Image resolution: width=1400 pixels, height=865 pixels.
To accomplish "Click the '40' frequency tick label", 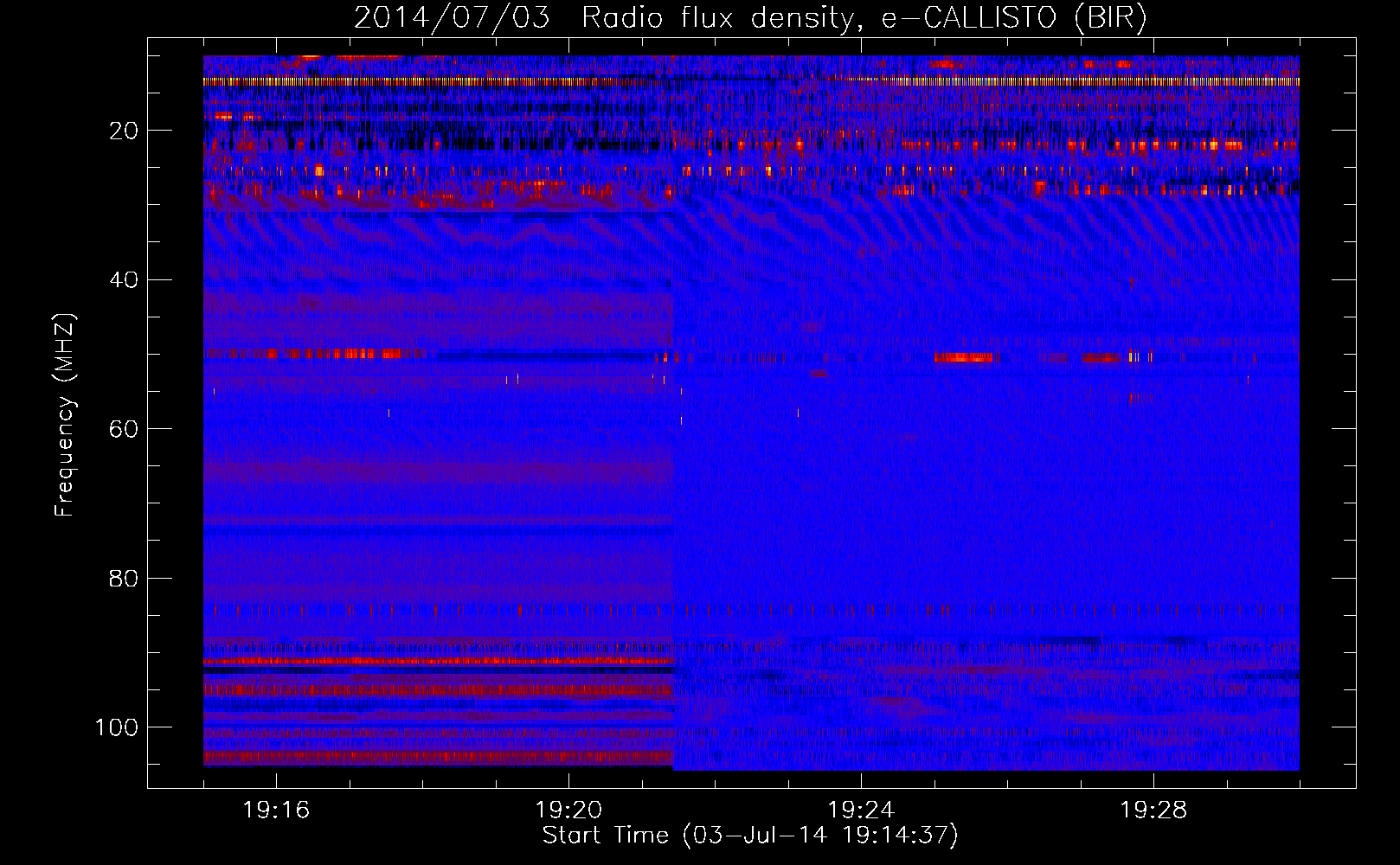I will pos(124,279).
